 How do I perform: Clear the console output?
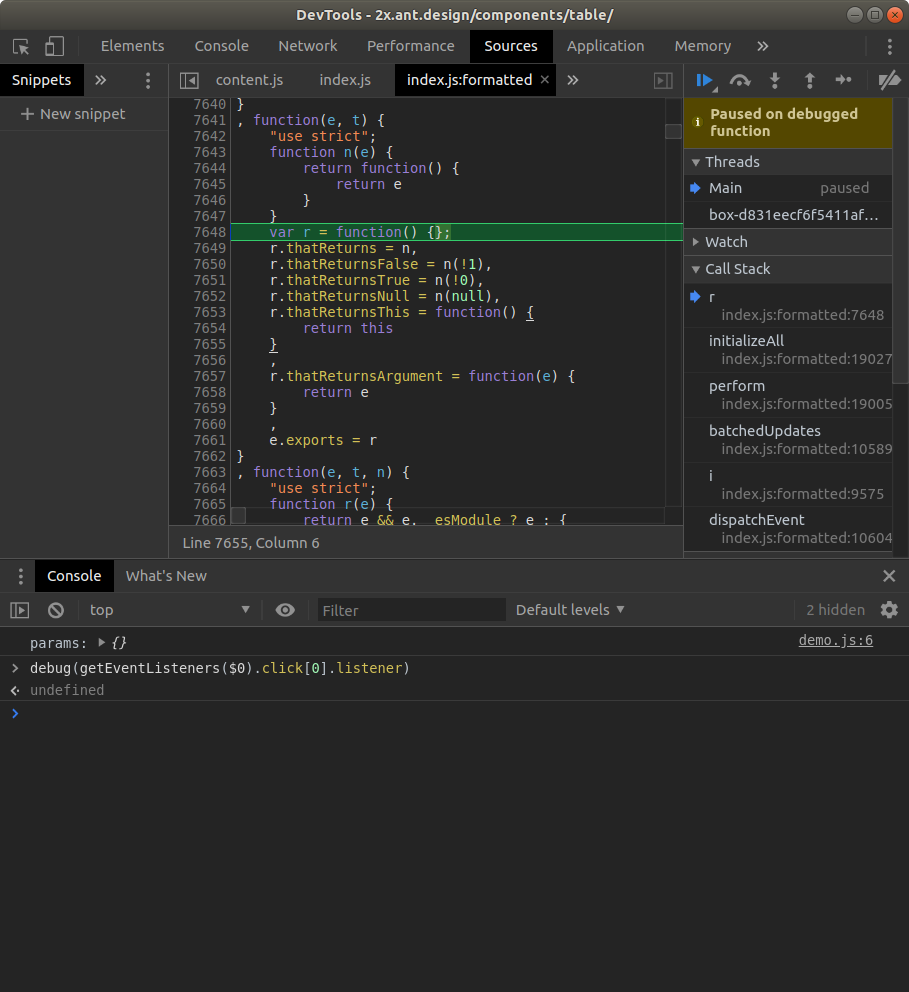click(x=56, y=610)
